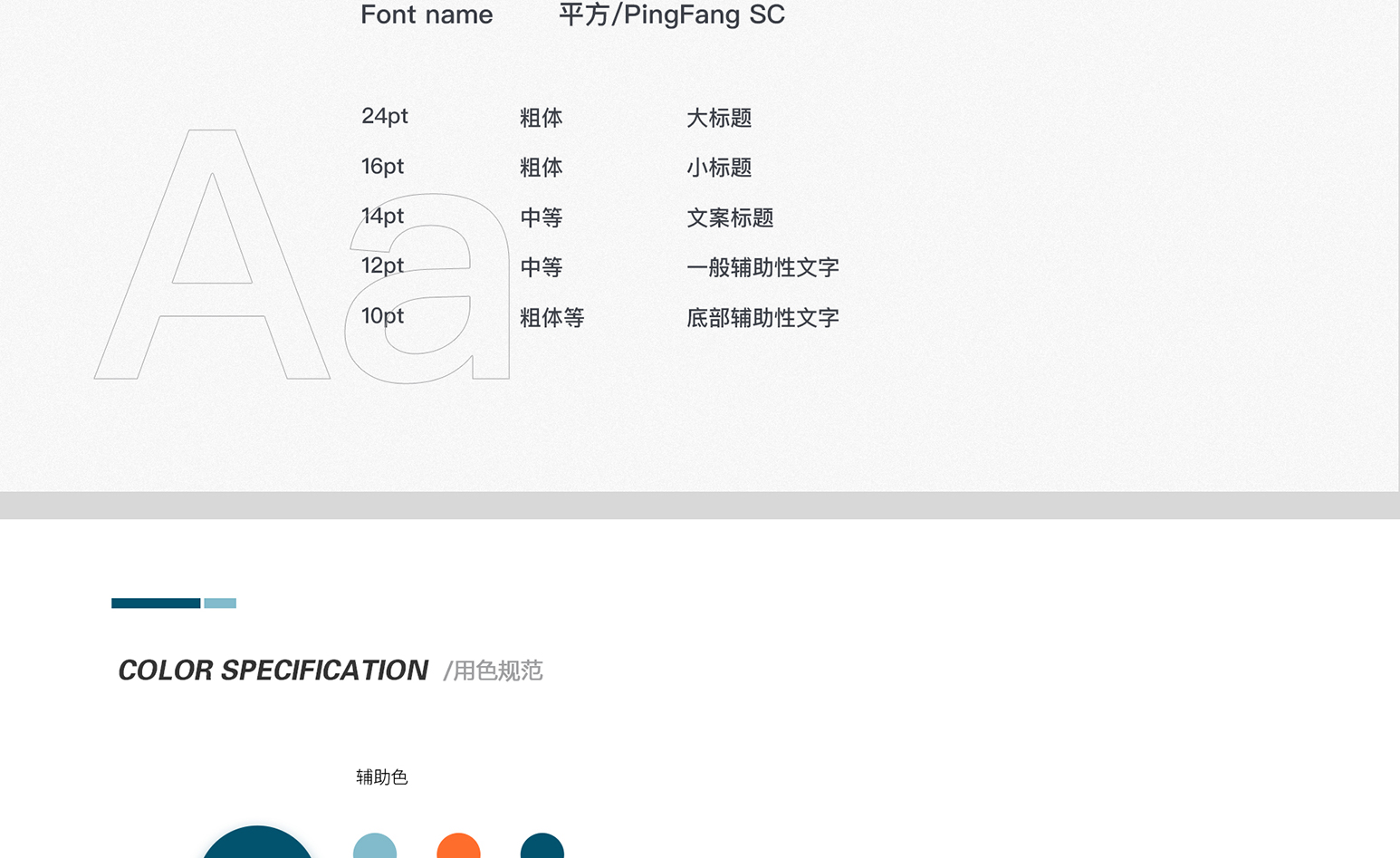Click '中等' in the 12pt row
Viewport: 1400px width, 858px height.
click(542, 267)
